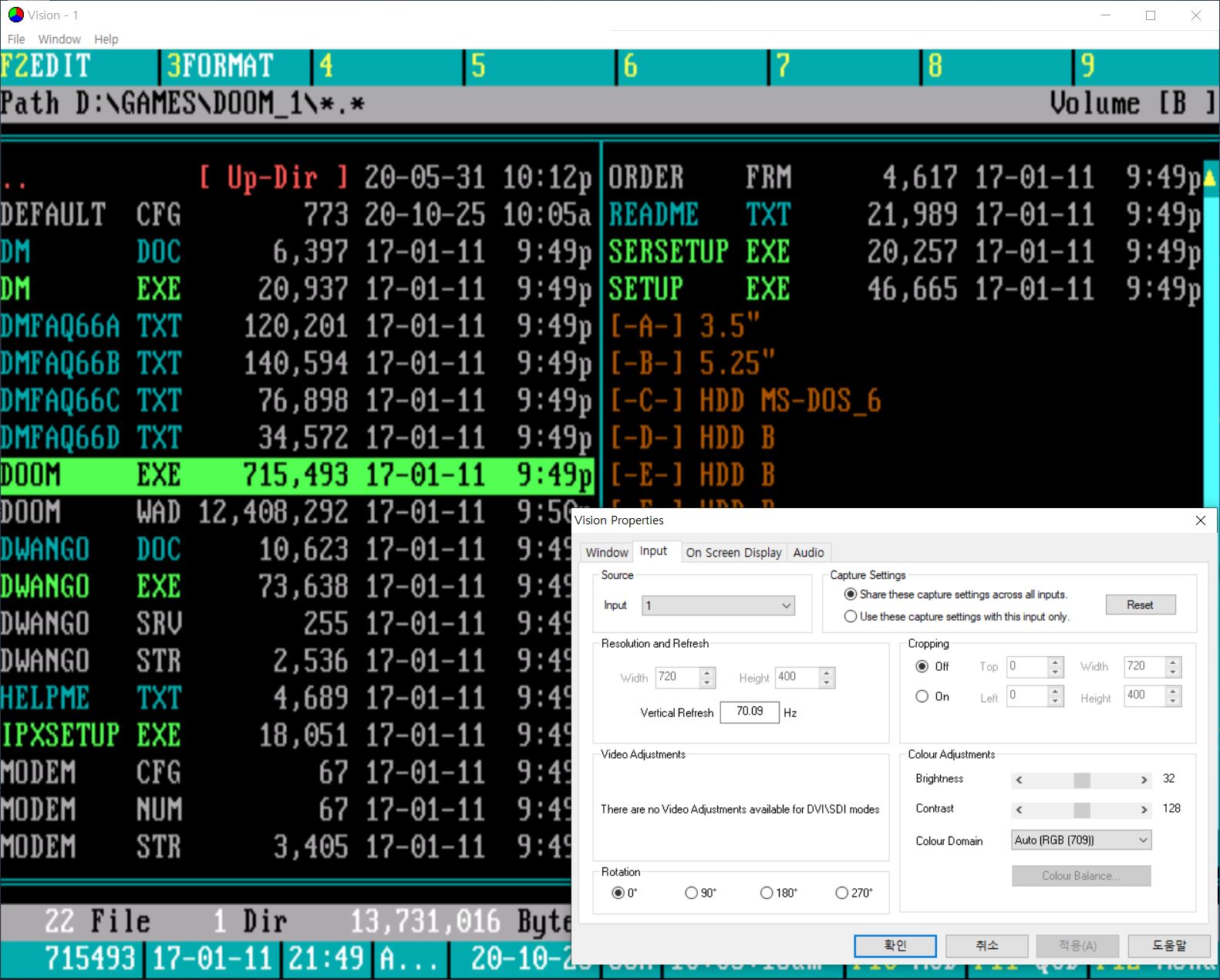1220x980 pixels.
Task: Click the 적용(A) apply button
Action: tap(1077, 945)
